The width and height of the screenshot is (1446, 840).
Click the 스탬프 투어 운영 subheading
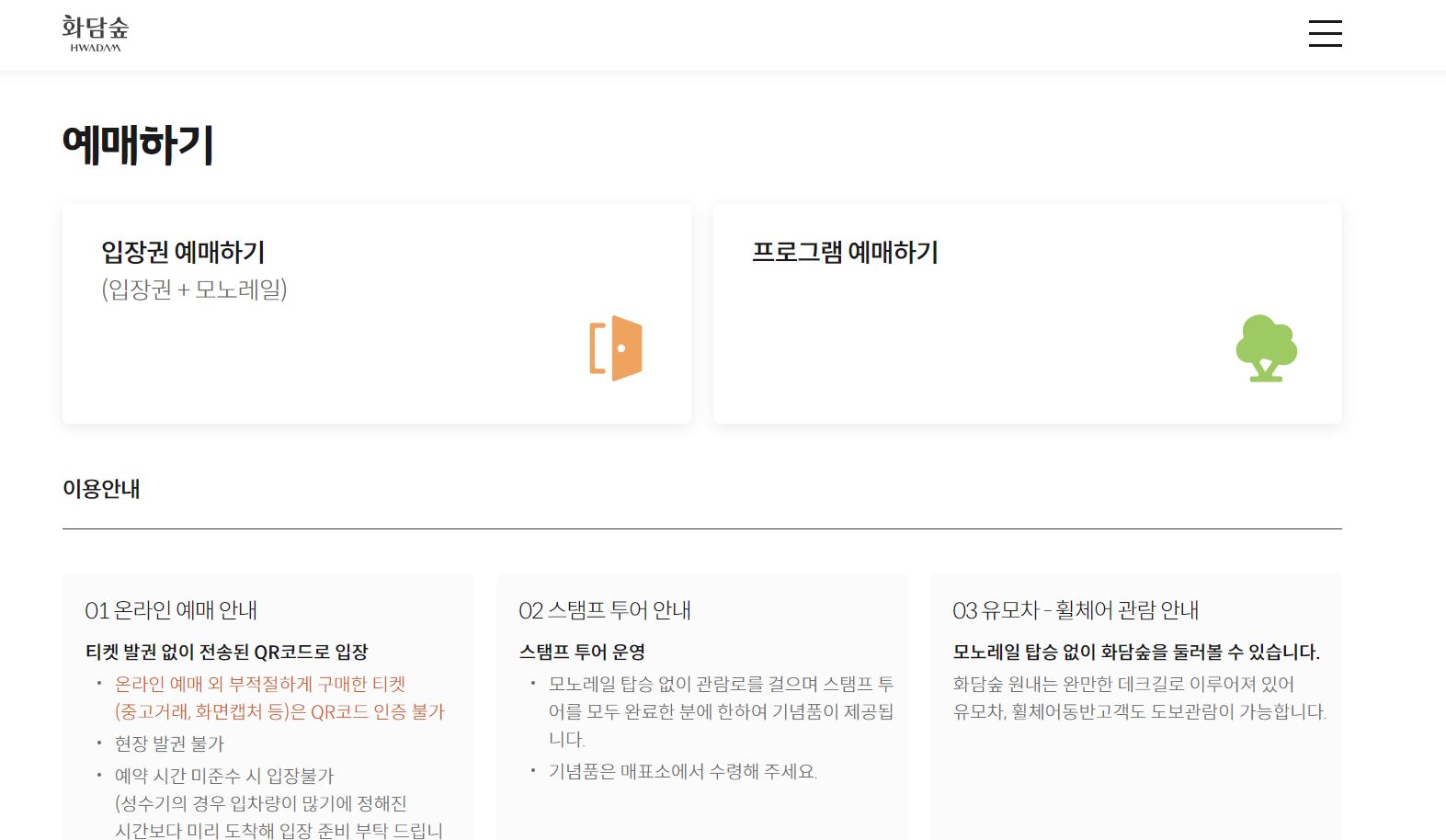(x=582, y=652)
